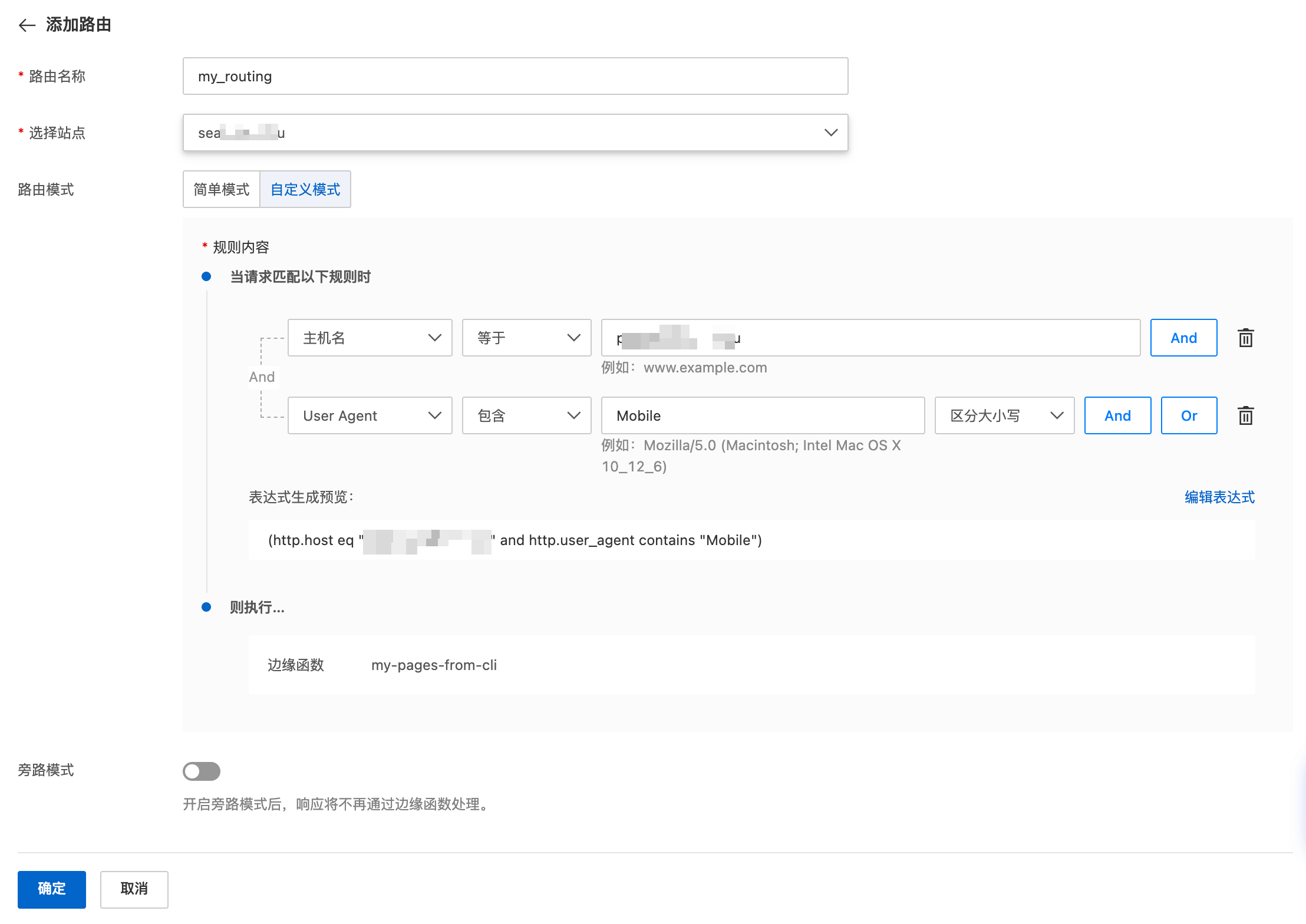1306x924 pixels.
Task: Open 编辑表达式 link
Action: tap(1219, 497)
